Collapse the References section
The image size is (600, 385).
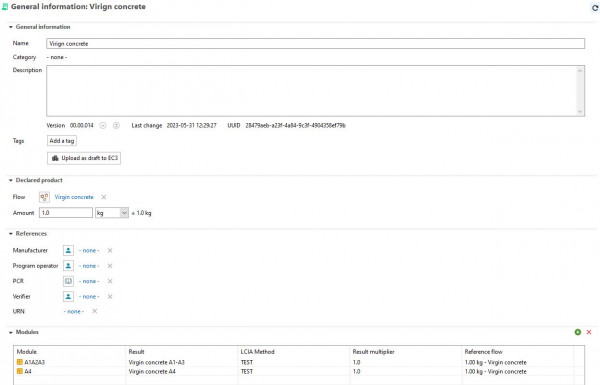(x=11, y=234)
